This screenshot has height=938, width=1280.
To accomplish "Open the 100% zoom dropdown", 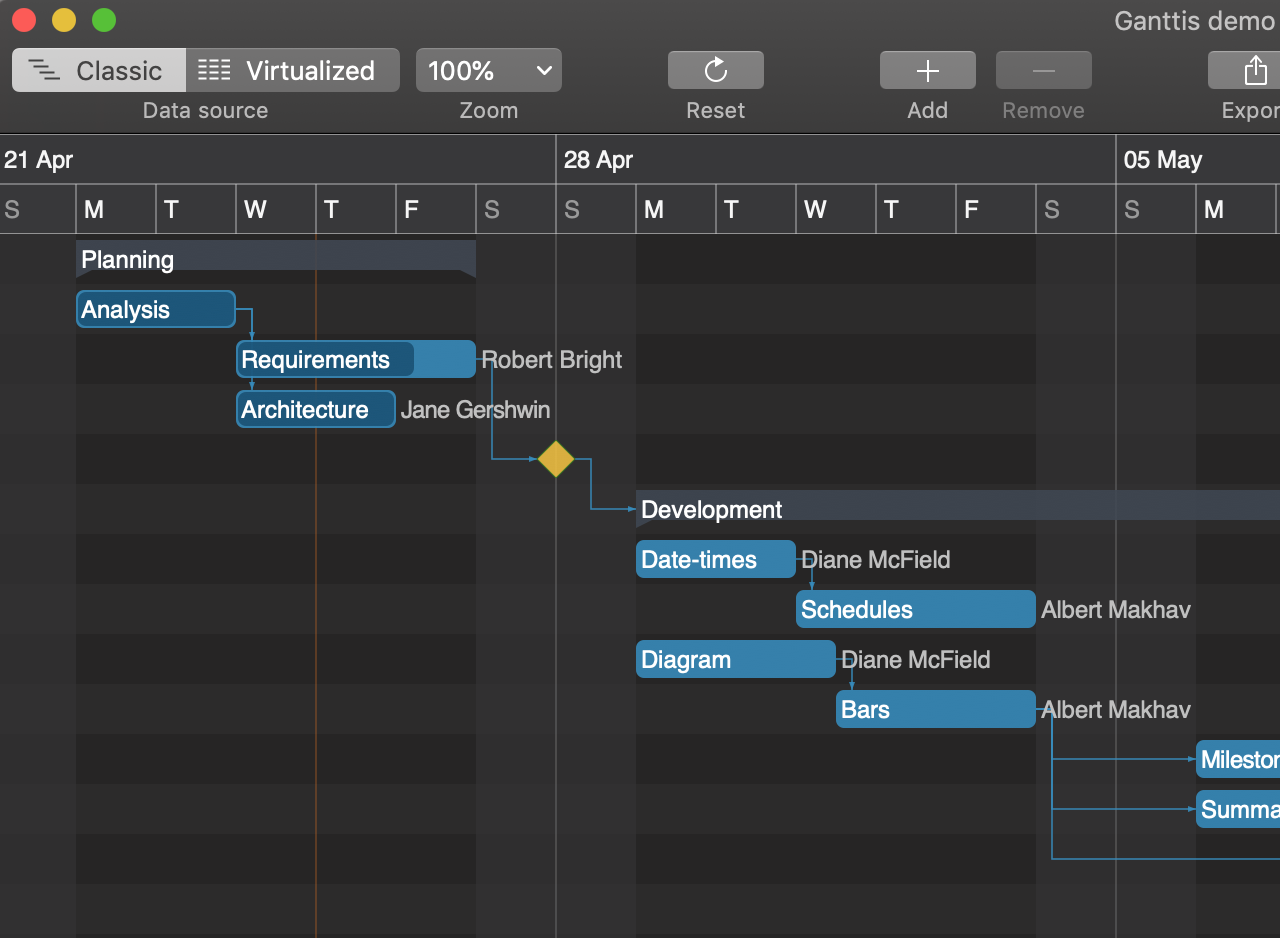I will point(488,70).
